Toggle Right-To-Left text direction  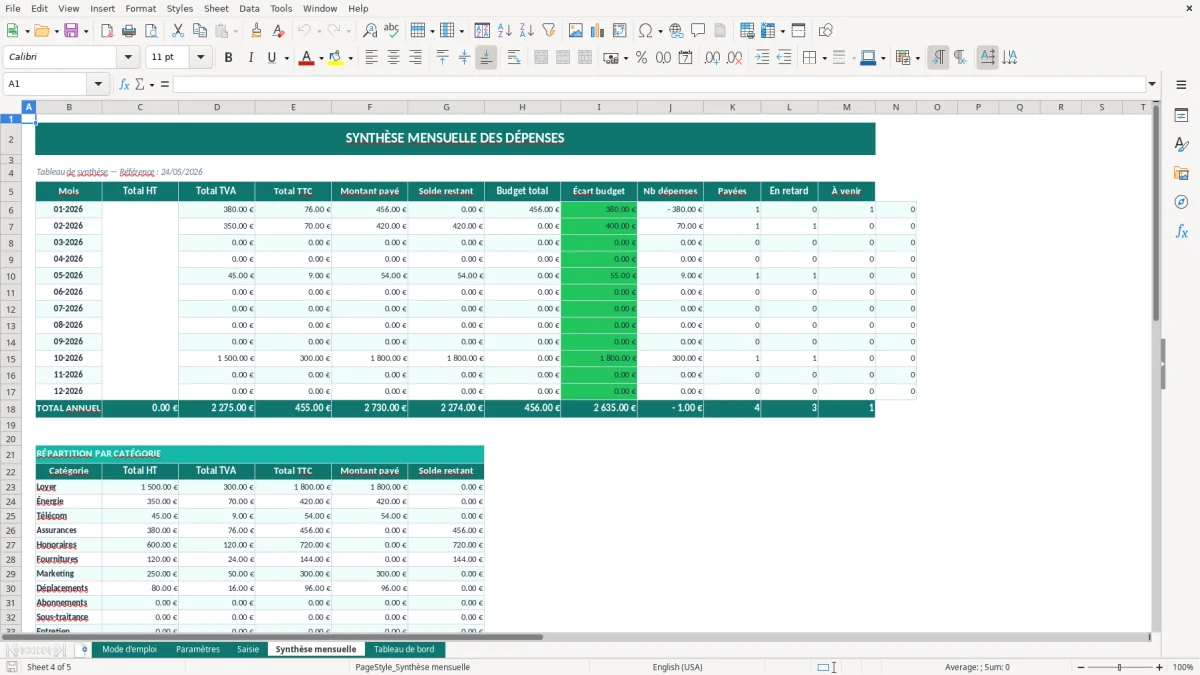tap(960, 58)
